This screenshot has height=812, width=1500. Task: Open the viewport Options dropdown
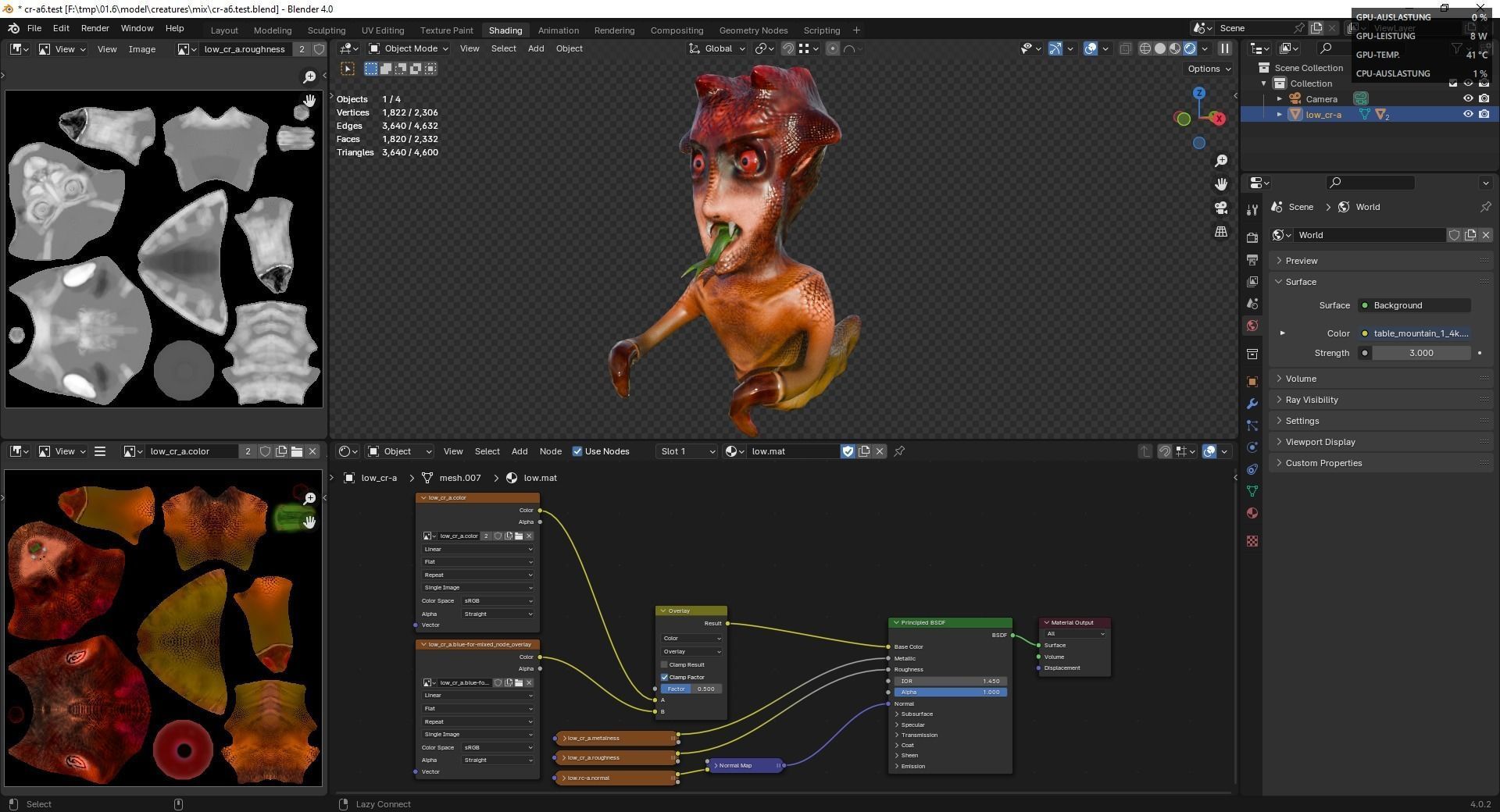coord(1209,69)
